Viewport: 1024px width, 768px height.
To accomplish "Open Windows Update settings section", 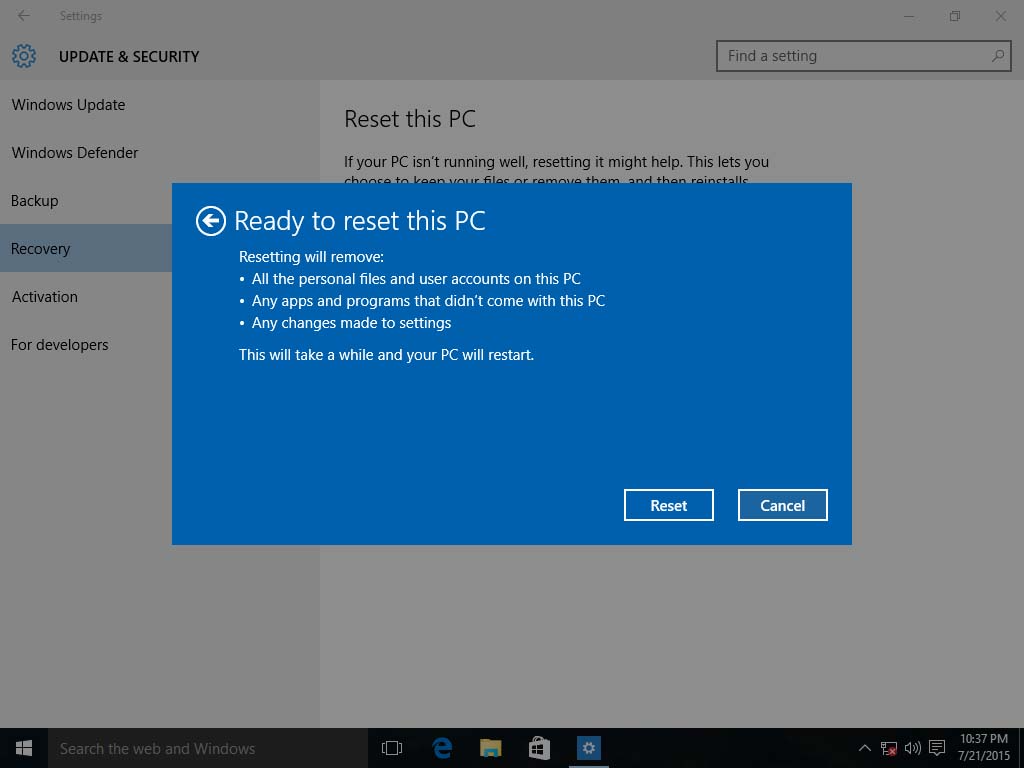I will click(x=69, y=104).
